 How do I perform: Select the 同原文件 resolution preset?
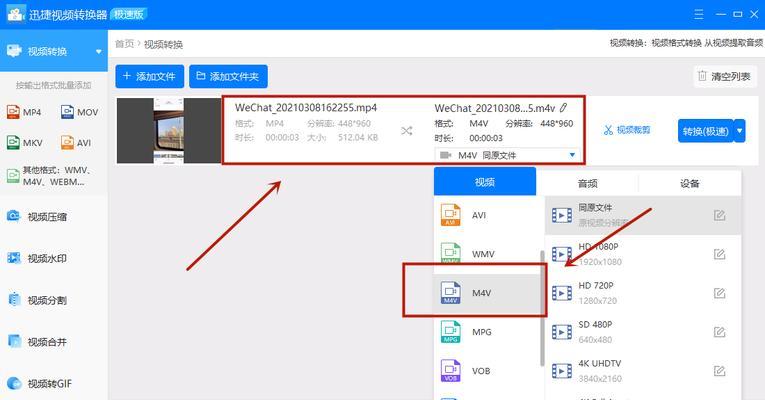[643, 215]
